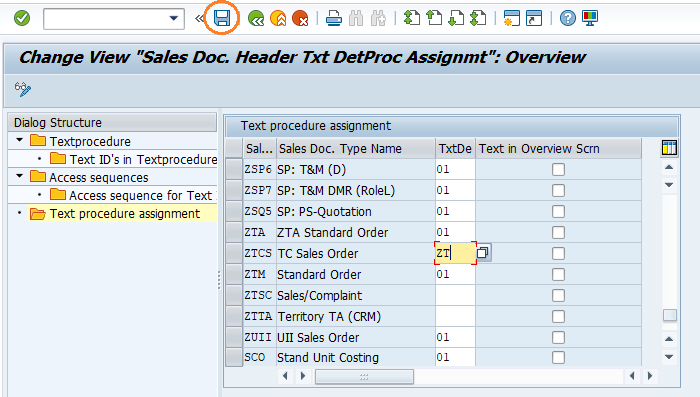
Task: Check Text in Overview box for ZTA
Action: (x=558, y=232)
